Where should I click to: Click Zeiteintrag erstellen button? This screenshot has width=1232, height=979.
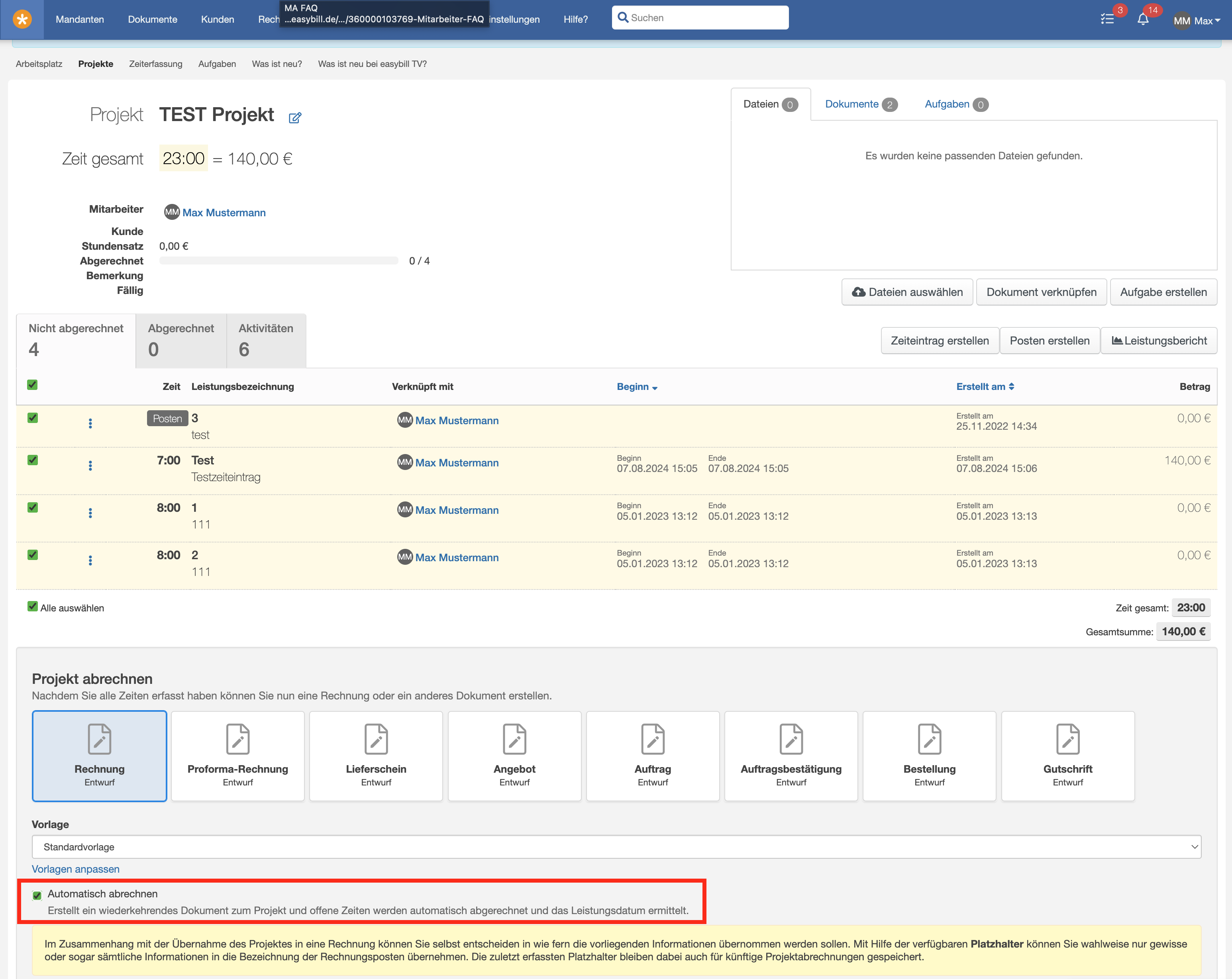coord(940,341)
